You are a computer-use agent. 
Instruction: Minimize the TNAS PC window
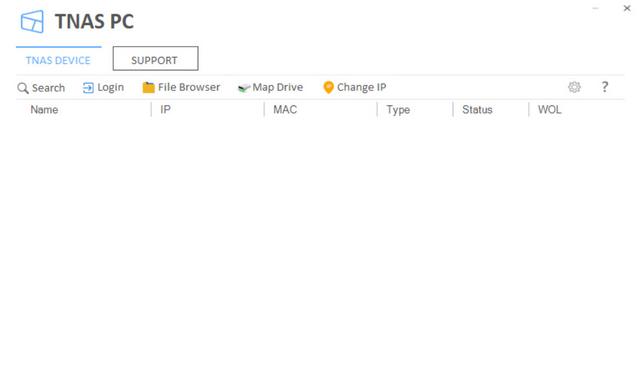click(x=596, y=8)
